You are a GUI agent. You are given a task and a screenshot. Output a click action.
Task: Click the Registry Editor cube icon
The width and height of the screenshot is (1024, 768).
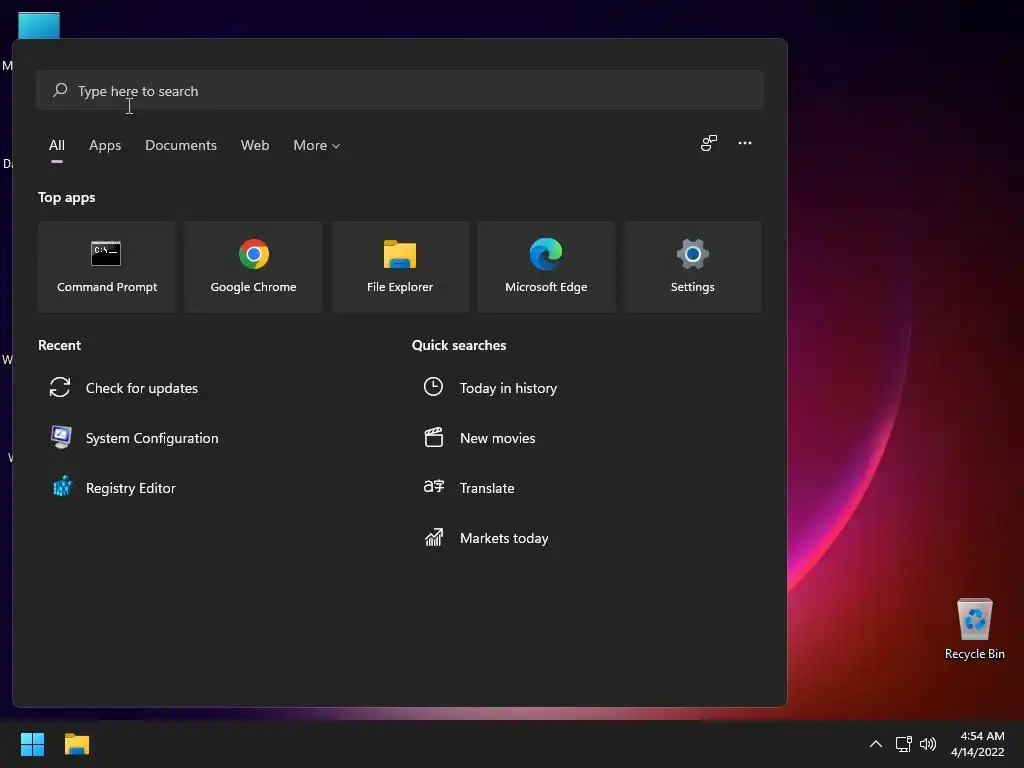(x=62, y=487)
